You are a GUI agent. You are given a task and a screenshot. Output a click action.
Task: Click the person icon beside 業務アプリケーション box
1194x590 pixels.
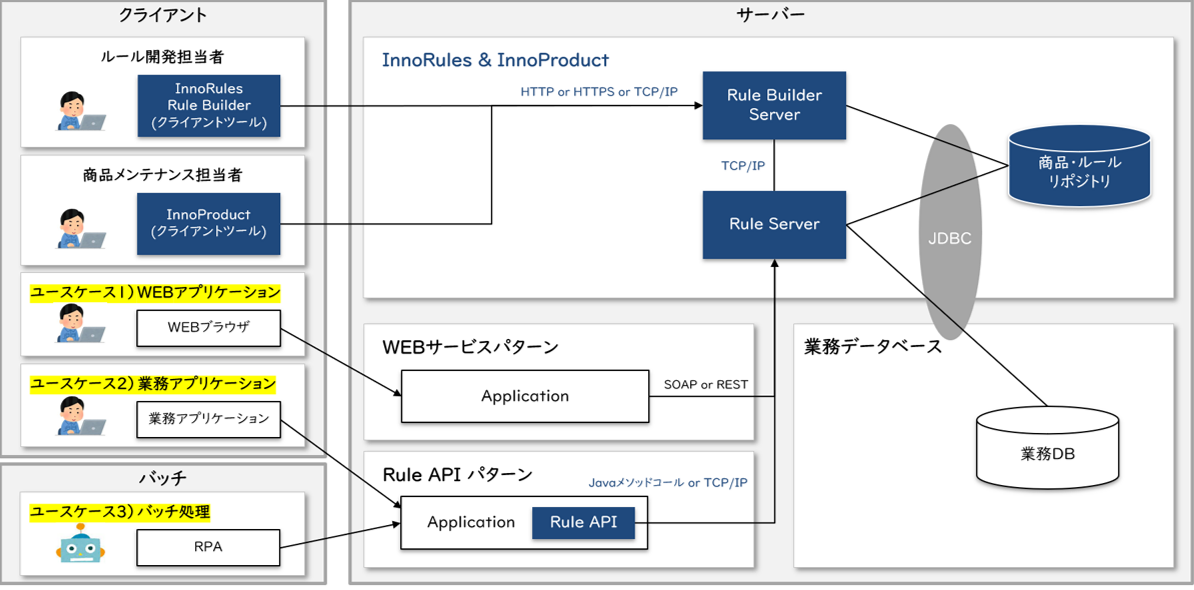[81, 416]
